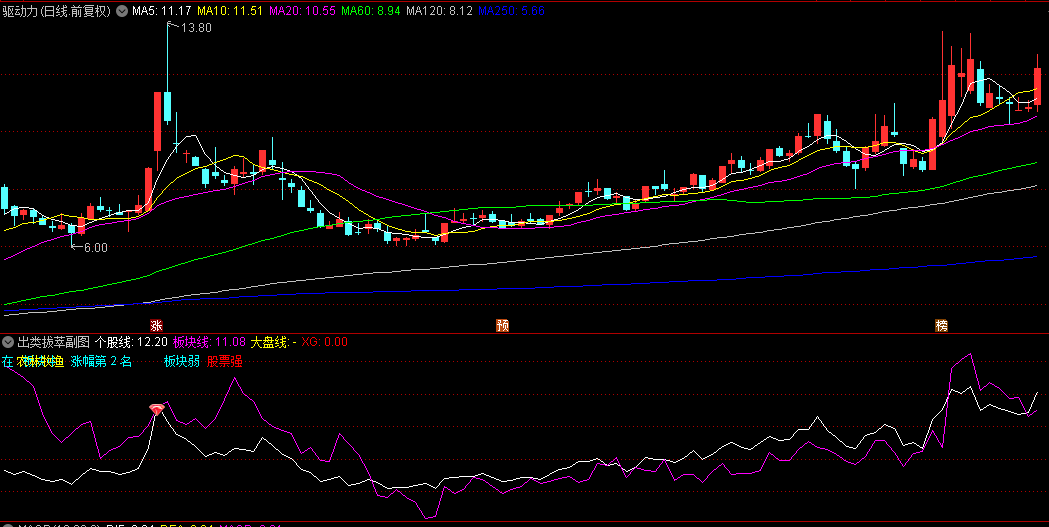
Task: Select the 大盘线 label
Action: (274, 342)
